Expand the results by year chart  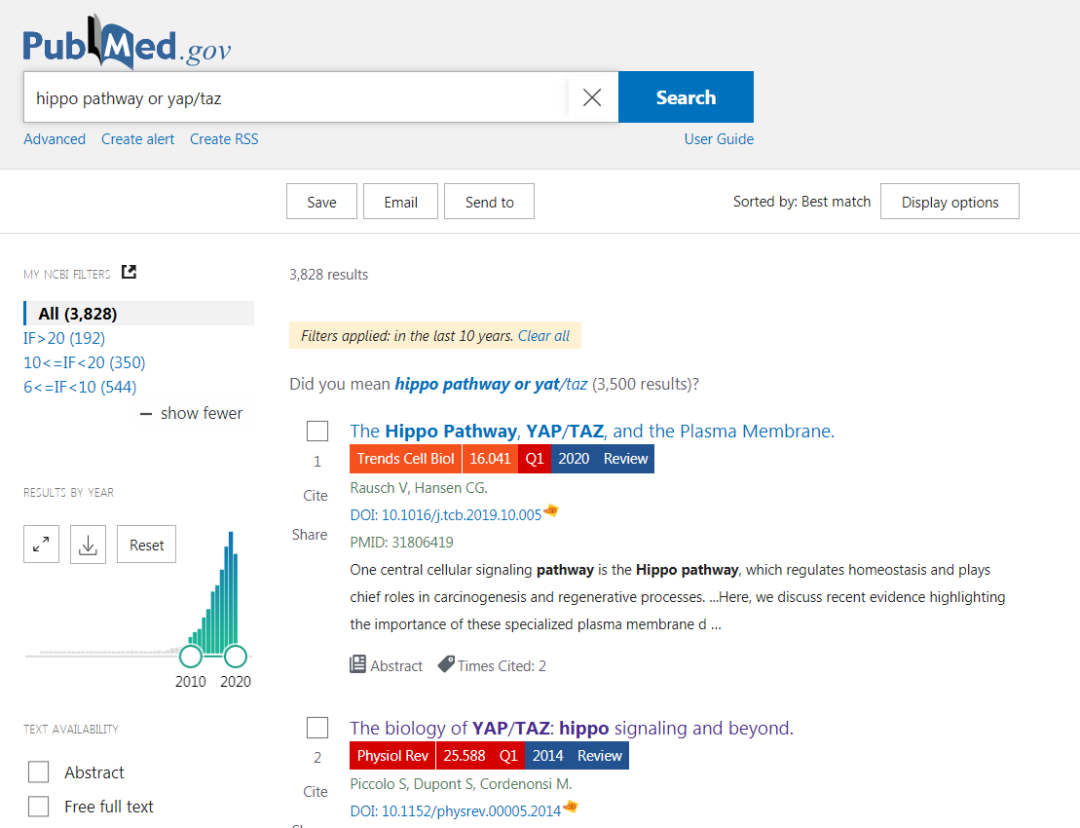click(41, 545)
